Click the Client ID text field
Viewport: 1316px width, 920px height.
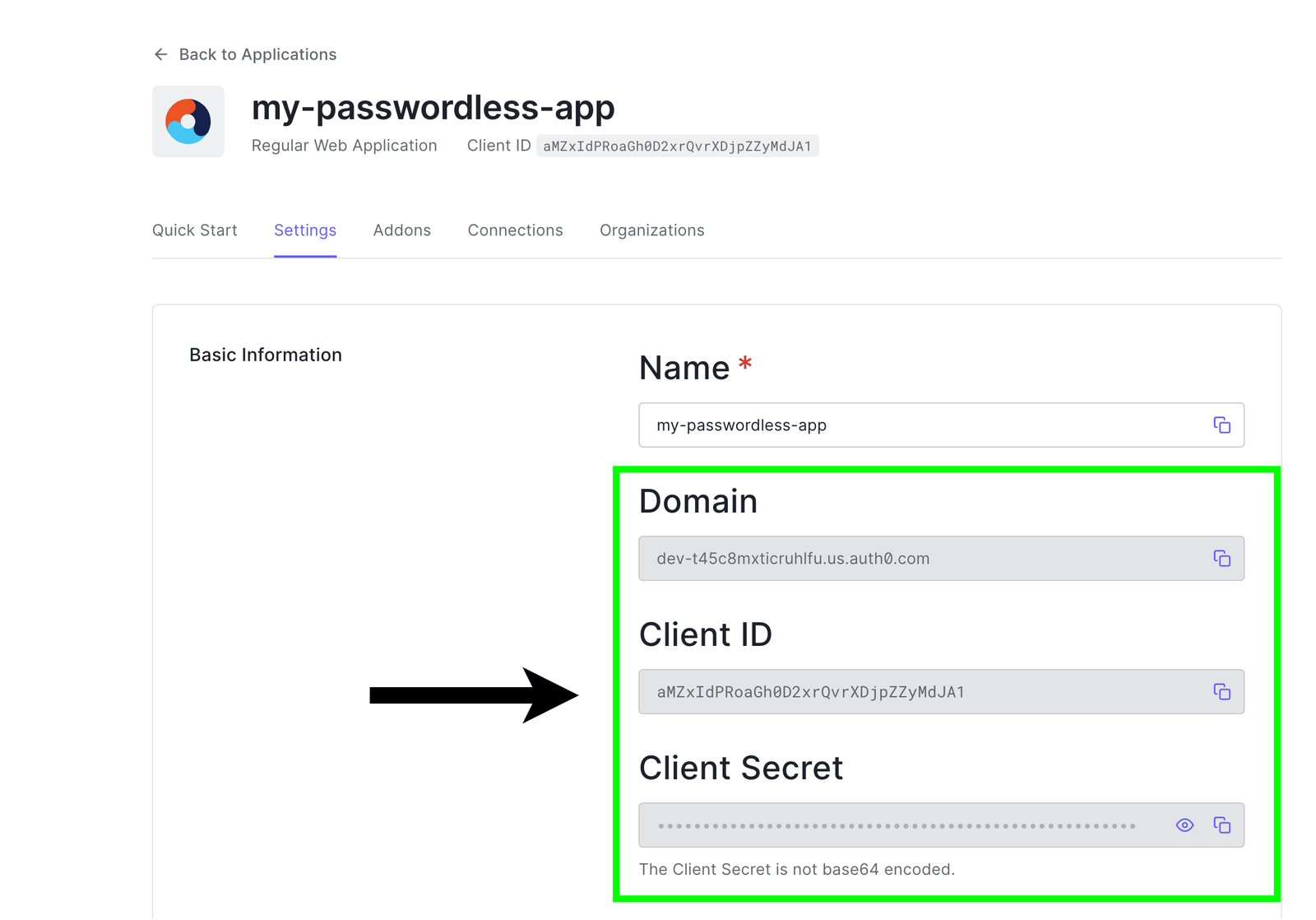[x=941, y=691]
